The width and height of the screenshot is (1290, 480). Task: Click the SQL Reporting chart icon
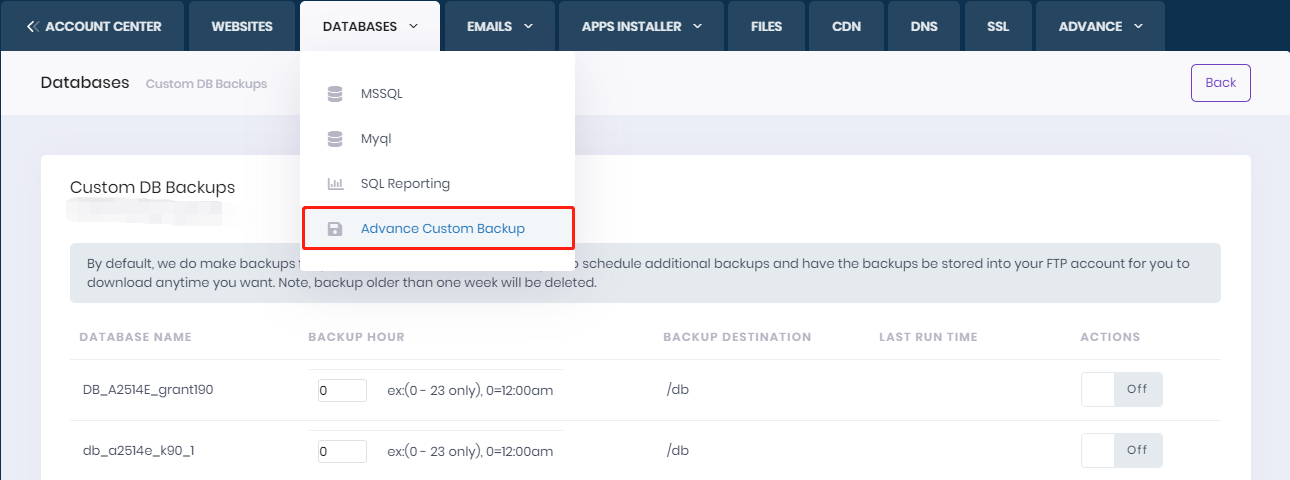click(x=335, y=184)
